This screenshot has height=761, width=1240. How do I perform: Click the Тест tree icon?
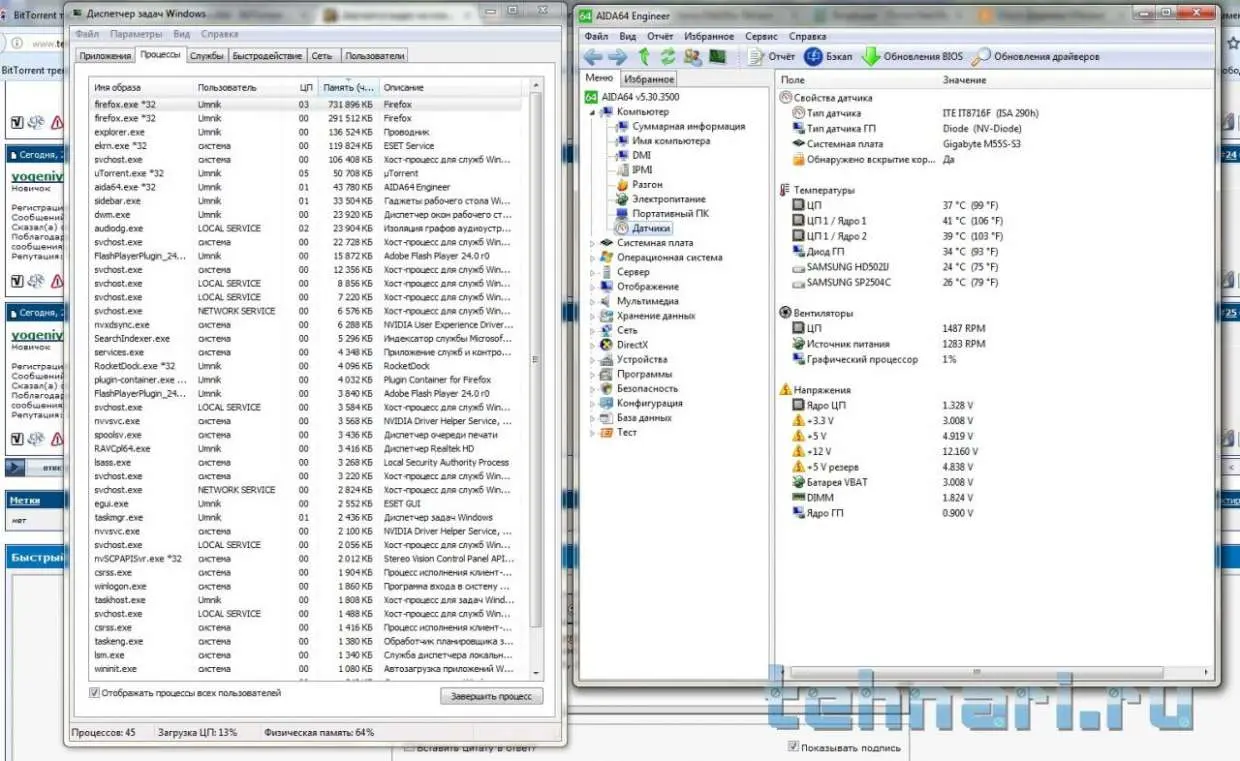coord(608,432)
